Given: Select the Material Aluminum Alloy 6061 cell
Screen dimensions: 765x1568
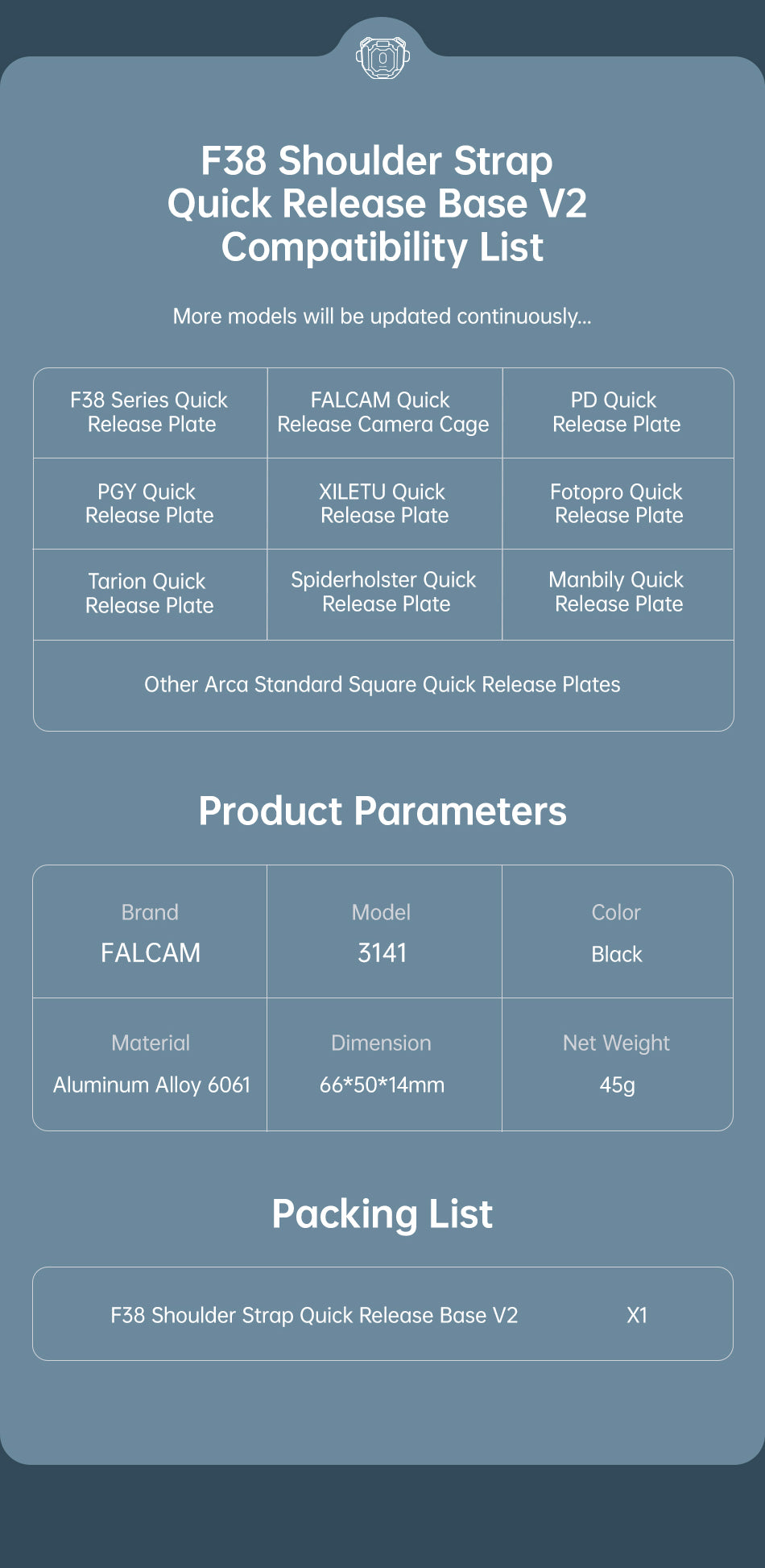Looking at the screenshot, I should 151,1064.
